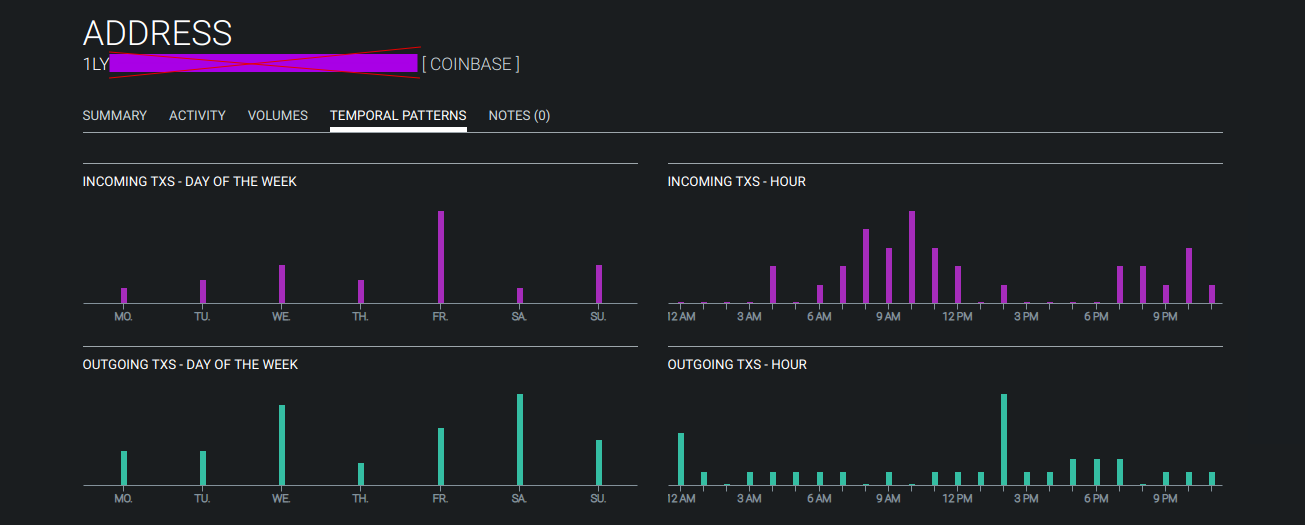Select the Temporal Patterns tab

(x=398, y=116)
